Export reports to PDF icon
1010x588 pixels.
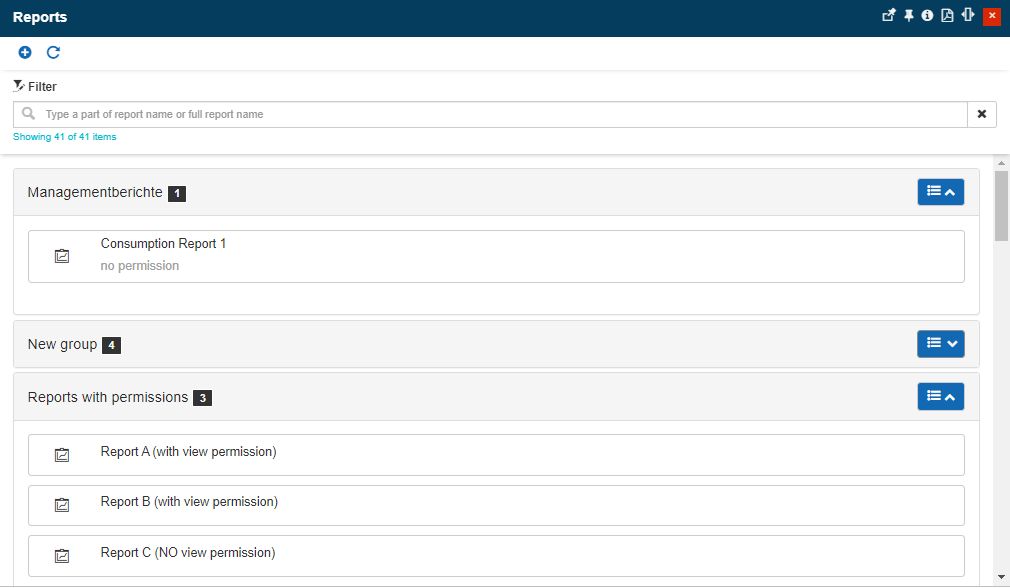pyautogui.click(x=947, y=16)
